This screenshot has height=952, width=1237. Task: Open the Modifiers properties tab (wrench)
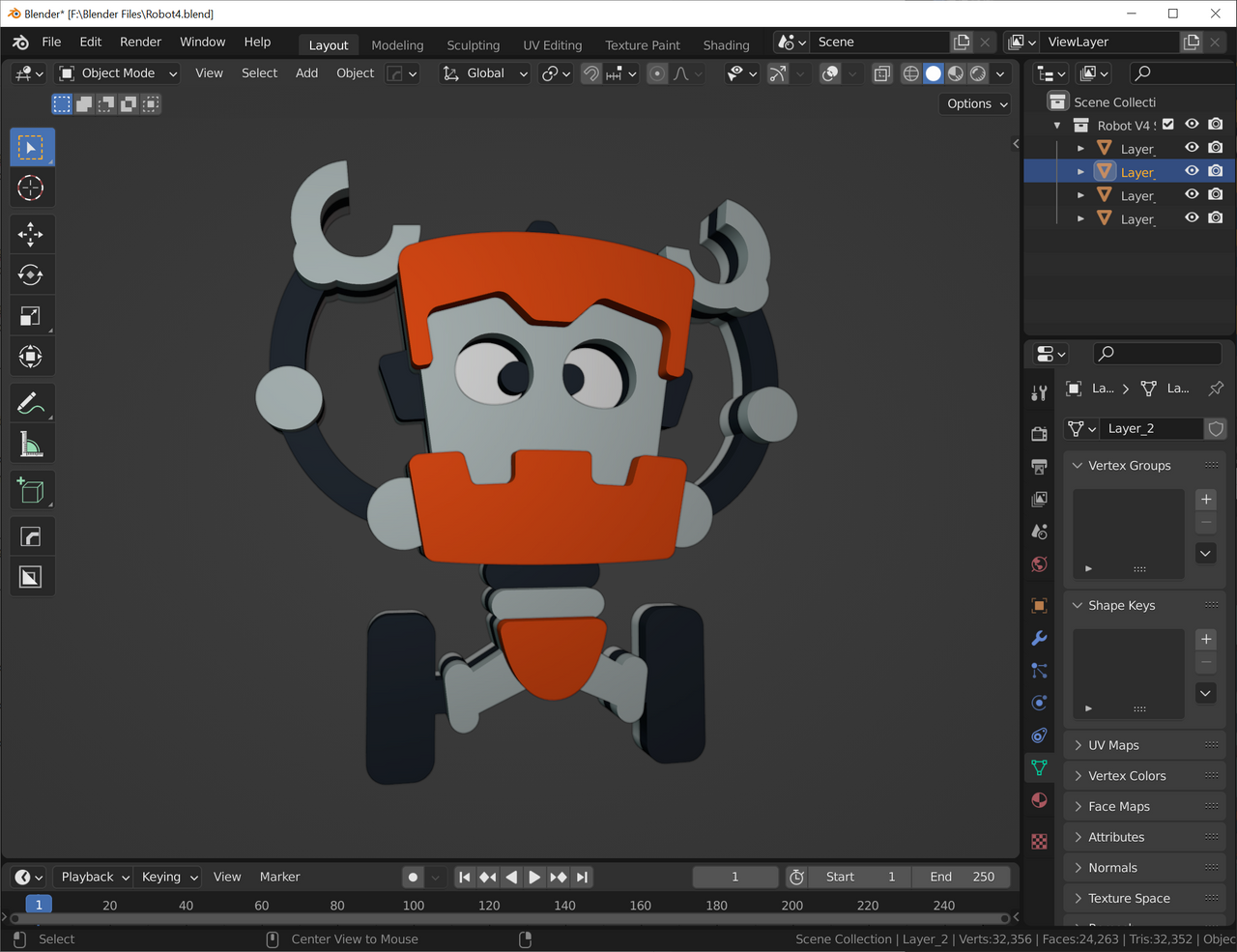(1039, 638)
